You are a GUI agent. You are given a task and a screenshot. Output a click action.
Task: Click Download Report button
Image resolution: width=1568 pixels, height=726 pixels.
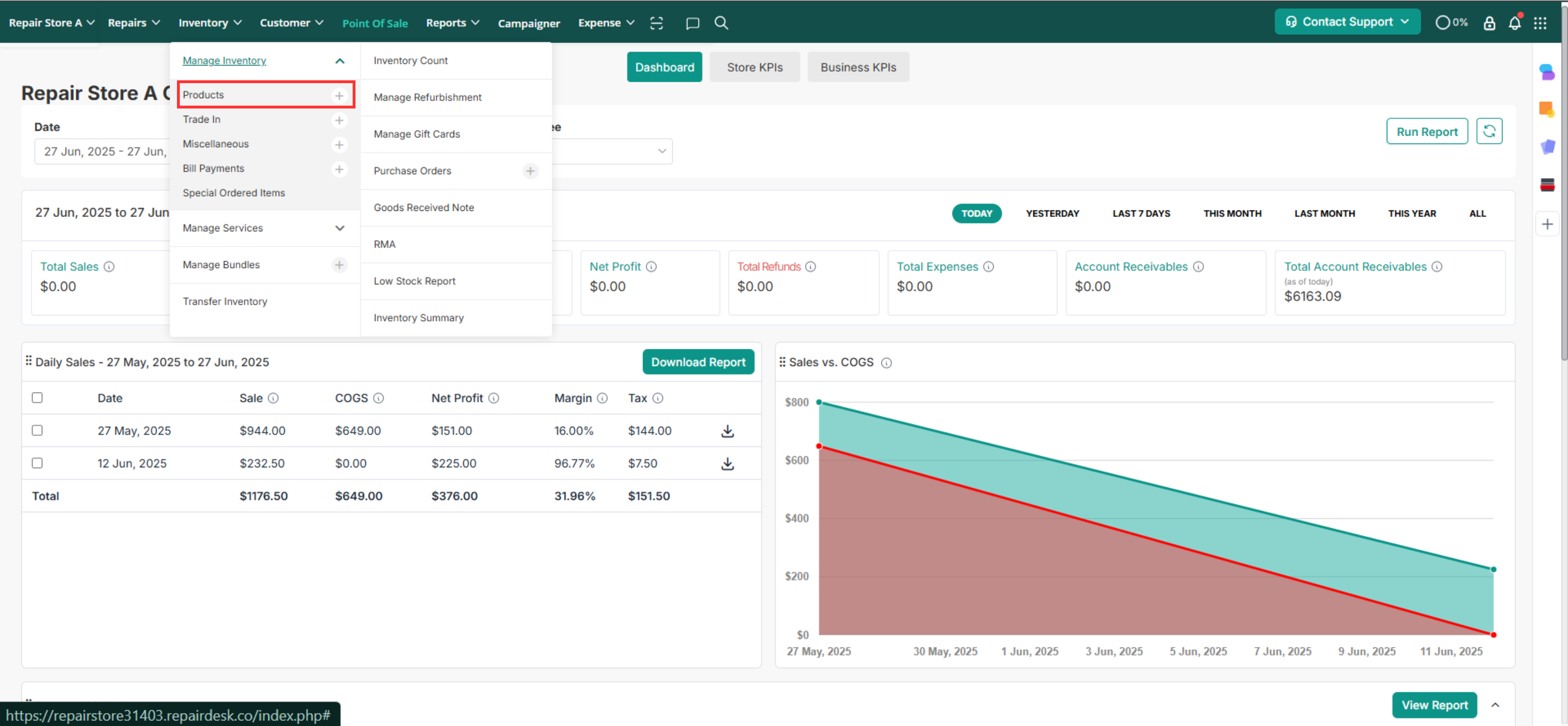(x=698, y=362)
